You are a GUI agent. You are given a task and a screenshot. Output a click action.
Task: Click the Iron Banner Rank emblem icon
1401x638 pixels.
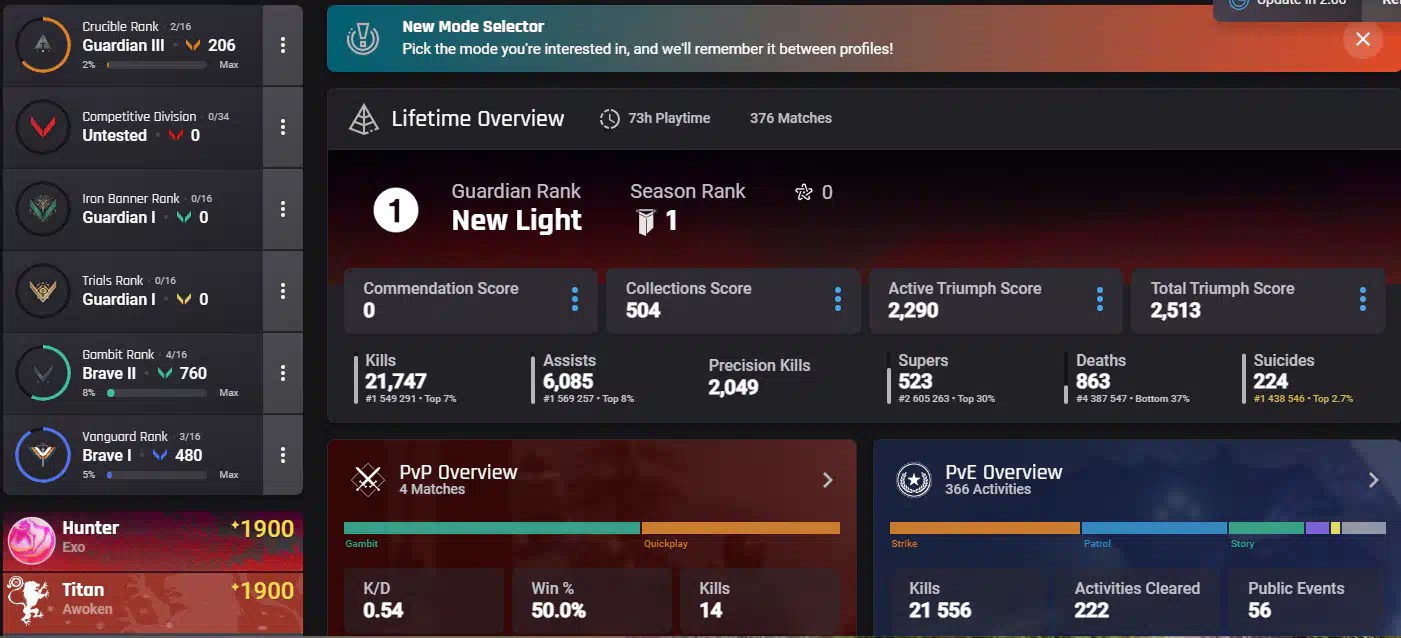43,209
